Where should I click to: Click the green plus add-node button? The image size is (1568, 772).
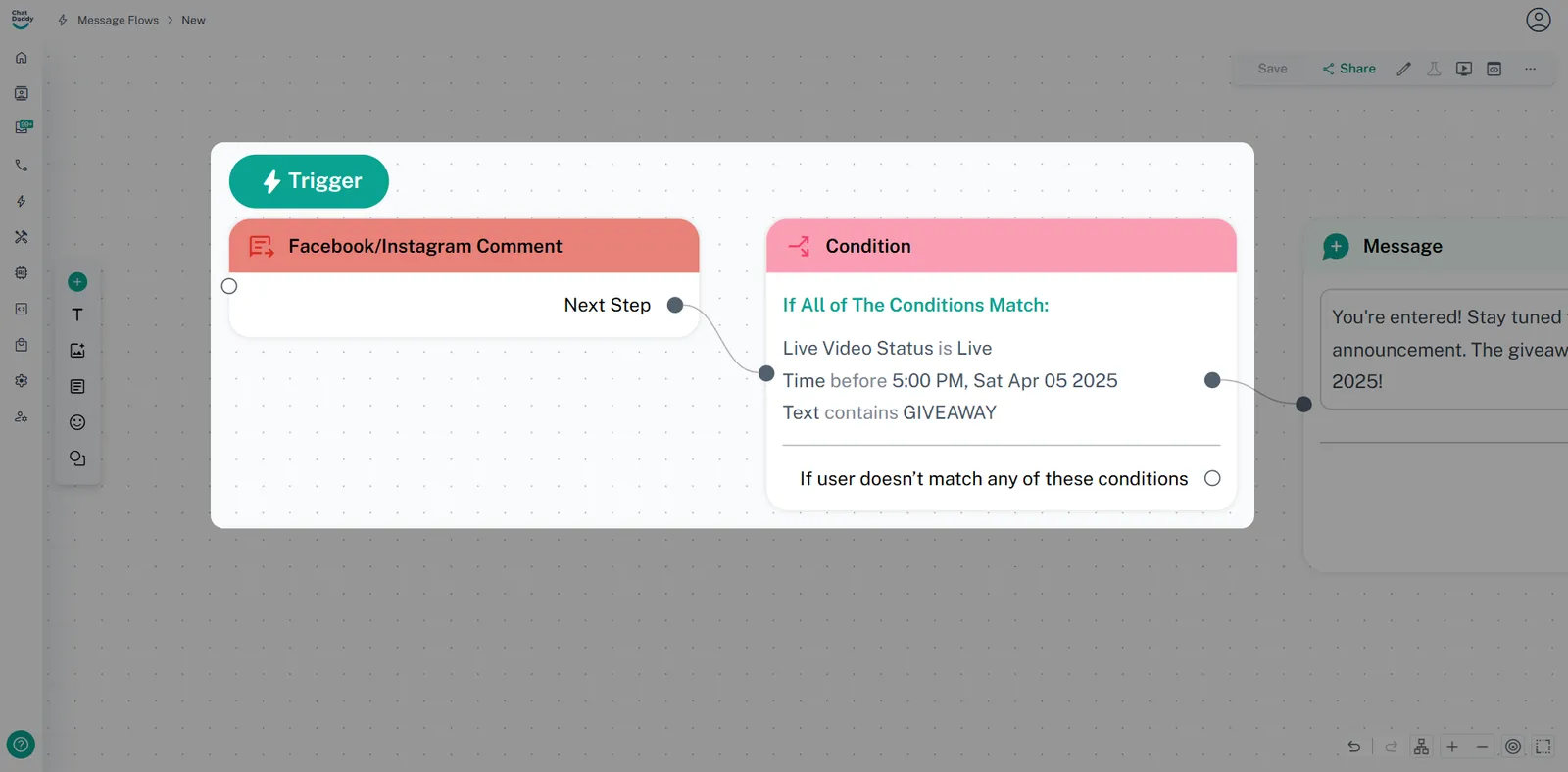click(77, 282)
